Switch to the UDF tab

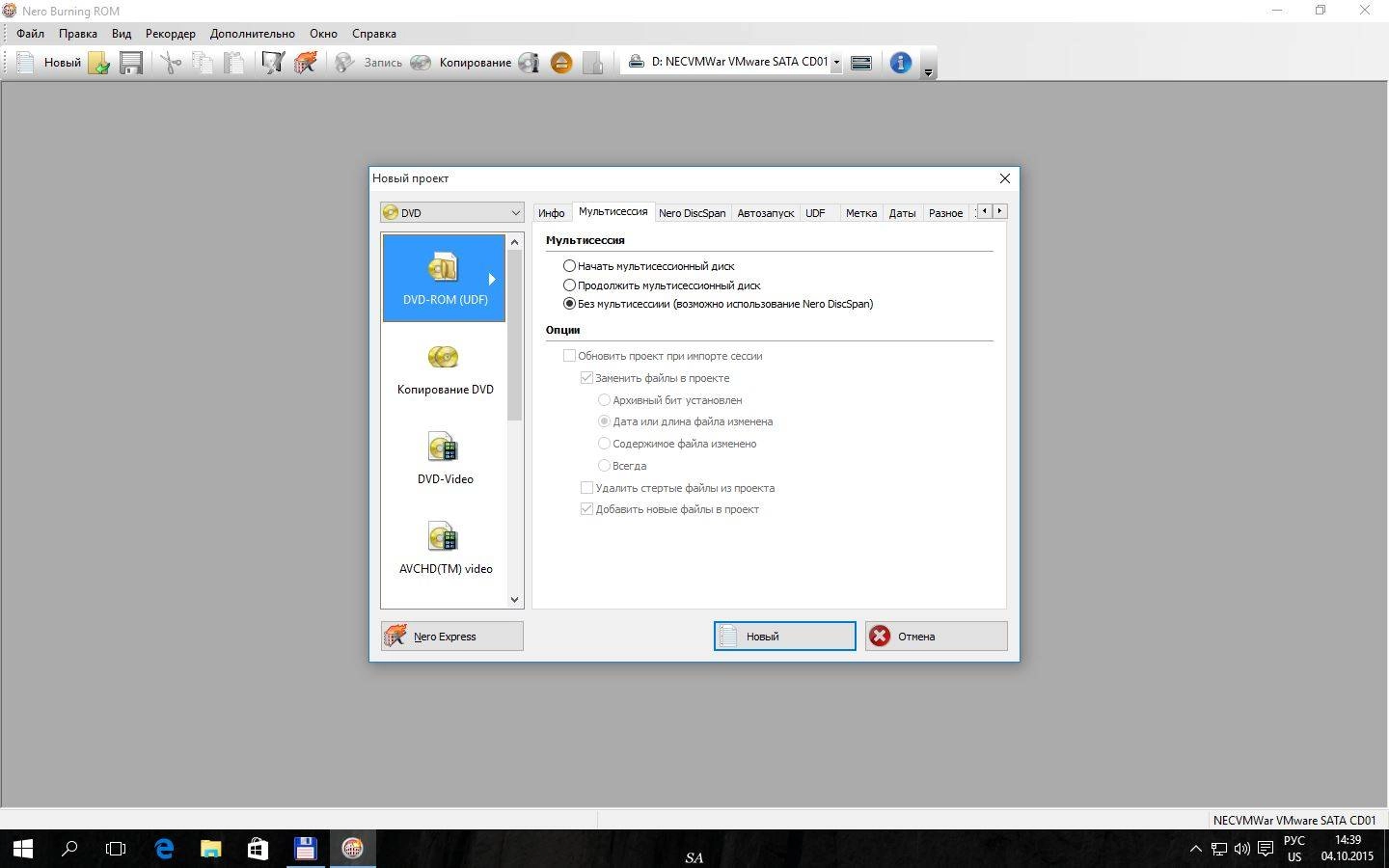pyautogui.click(x=815, y=213)
